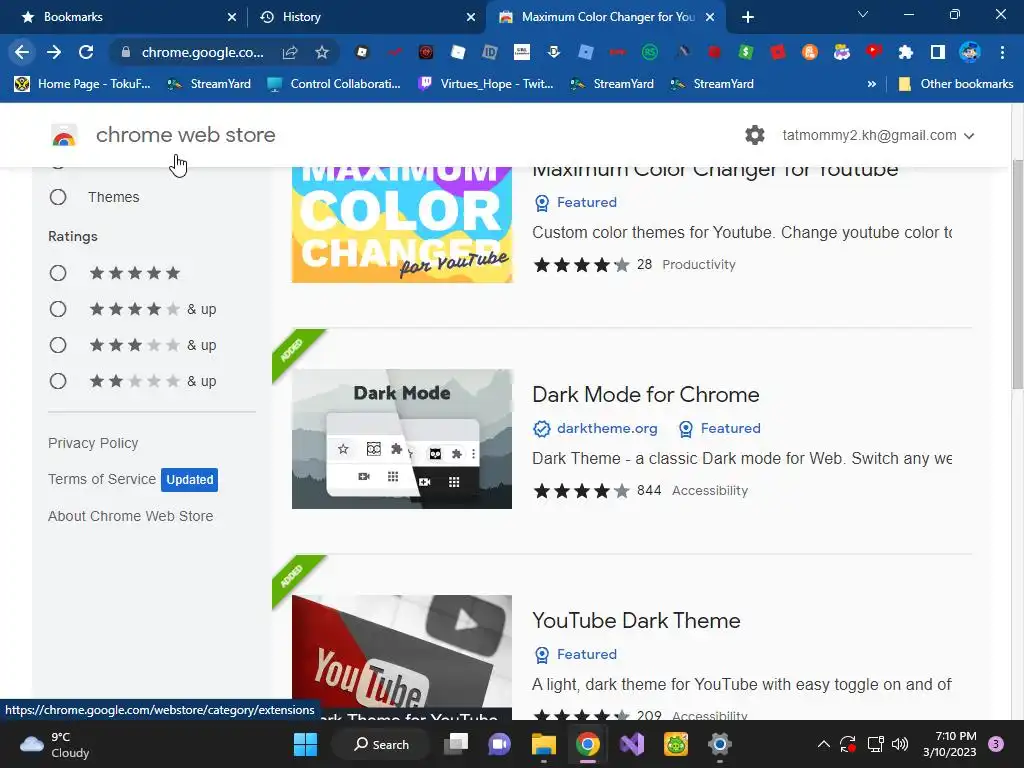Click the taskbar Search box
This screenshot has height=768, width=1024.
tap(381, 744)
